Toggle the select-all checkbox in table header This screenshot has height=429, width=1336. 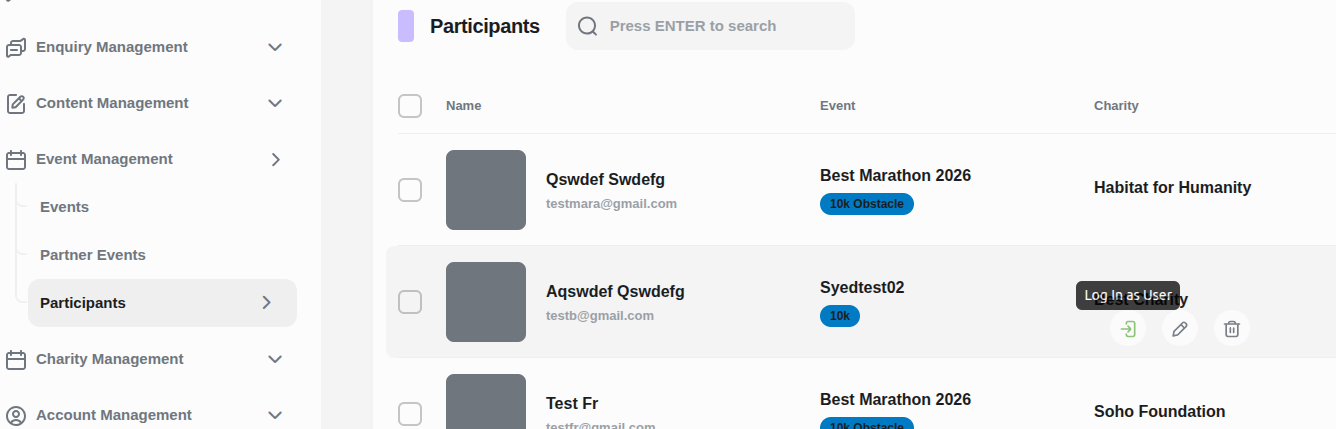tap(410, 106)
